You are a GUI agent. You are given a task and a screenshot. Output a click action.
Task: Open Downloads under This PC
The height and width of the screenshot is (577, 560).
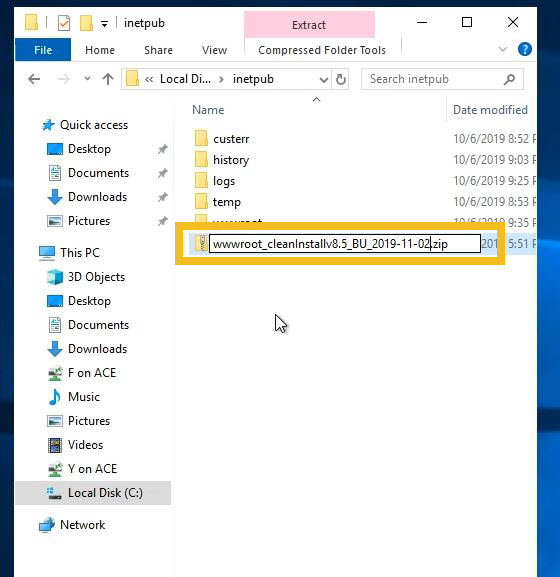(x=98, y=349)
